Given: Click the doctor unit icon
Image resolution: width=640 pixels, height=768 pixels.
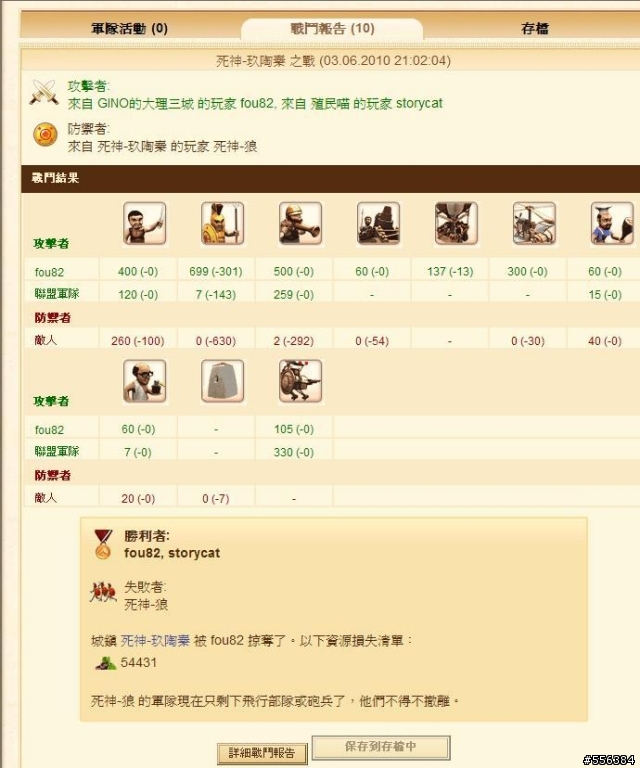Looking at the screenshot, I should (144, 381).
